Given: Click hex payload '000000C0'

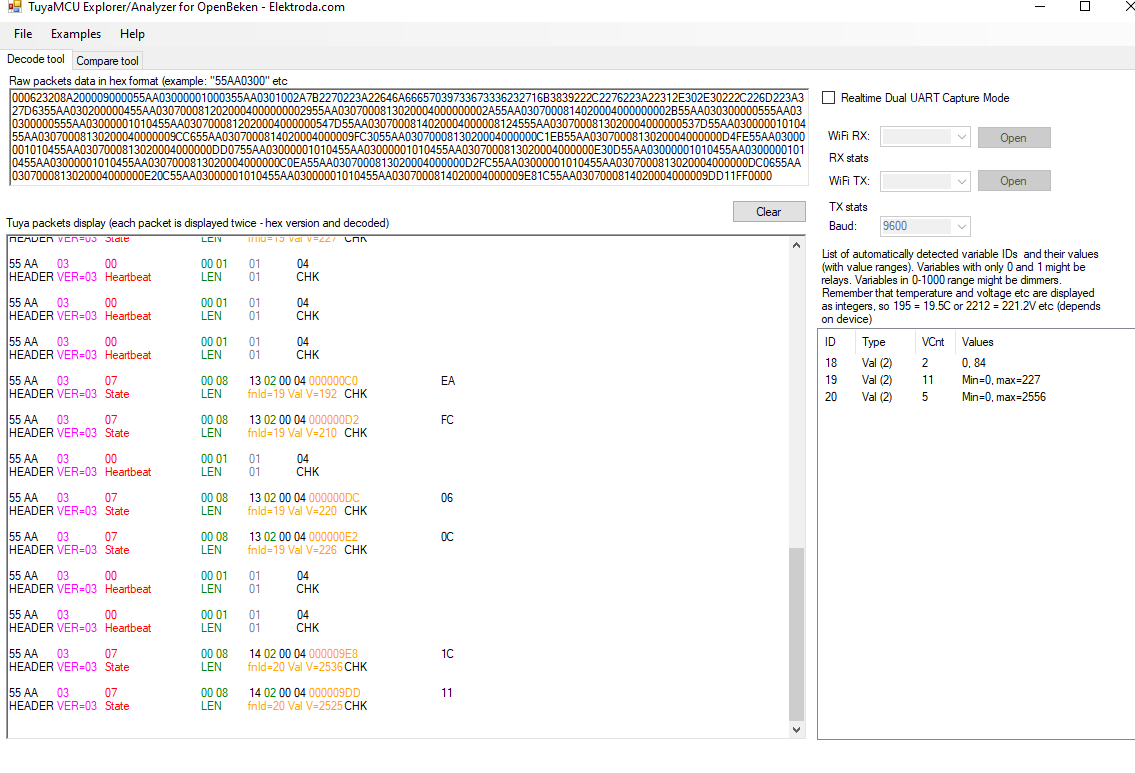Looking at the screenshot, I should (333, 381).
